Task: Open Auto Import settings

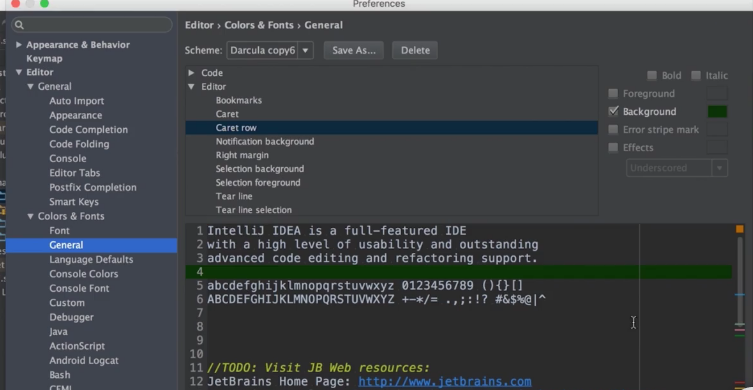Action: point(76,101)
